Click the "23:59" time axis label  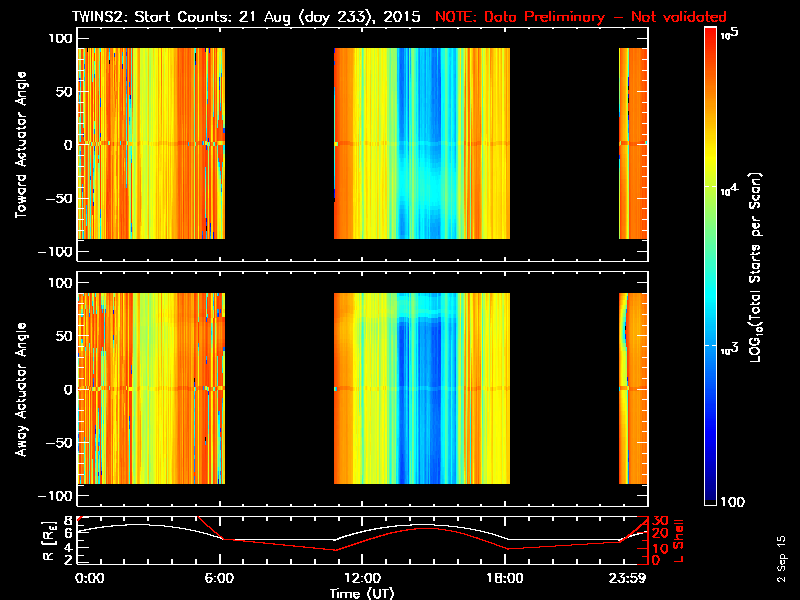[x=628, y=579]
